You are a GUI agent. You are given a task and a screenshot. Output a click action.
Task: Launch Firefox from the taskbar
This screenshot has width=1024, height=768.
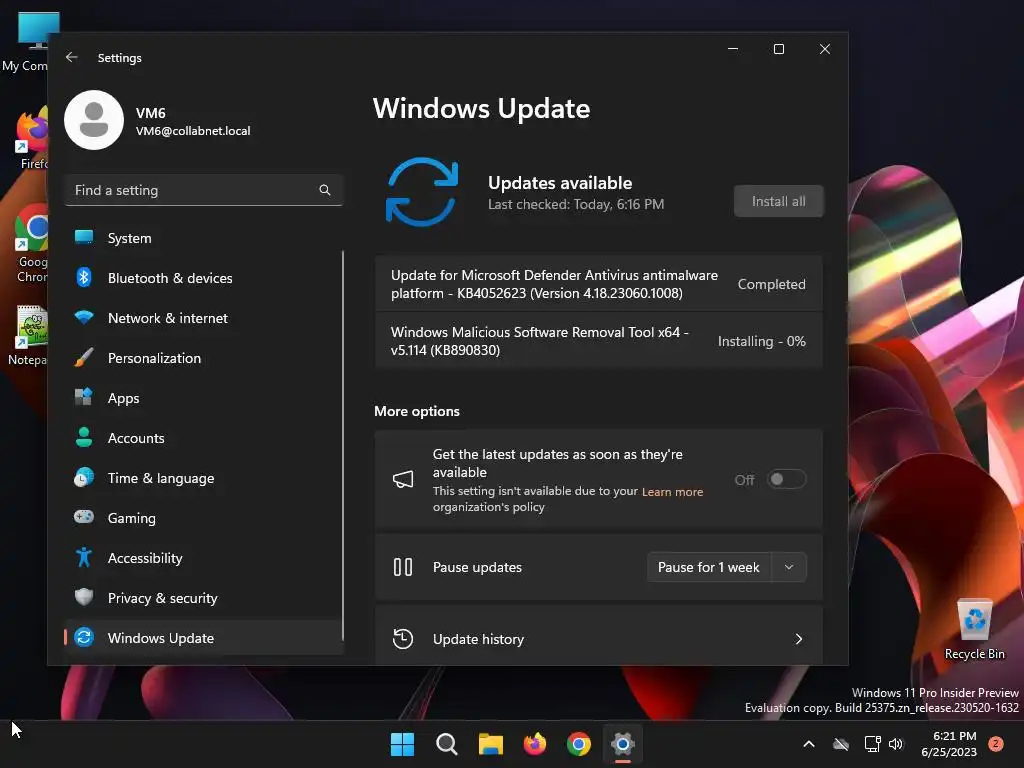(535, 744)
